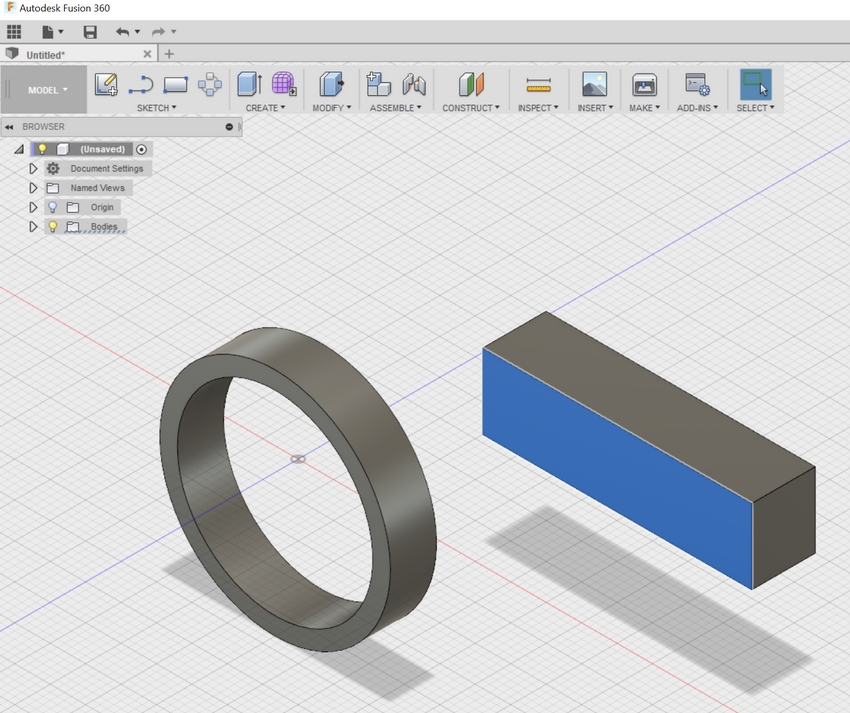This screenshot has height=713, width=850.
Task: Expand the Named Views folder
Action: coord(33,187)
